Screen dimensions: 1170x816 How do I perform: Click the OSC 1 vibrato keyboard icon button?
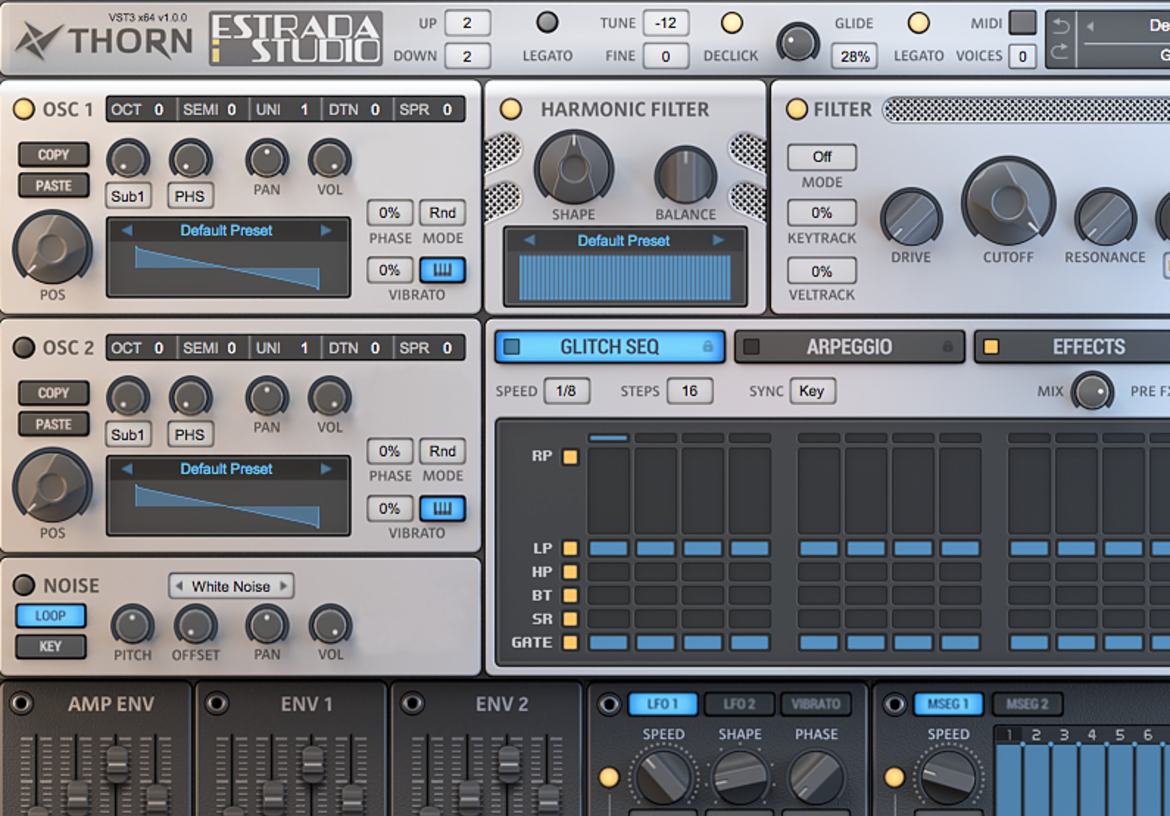[442, 270]
